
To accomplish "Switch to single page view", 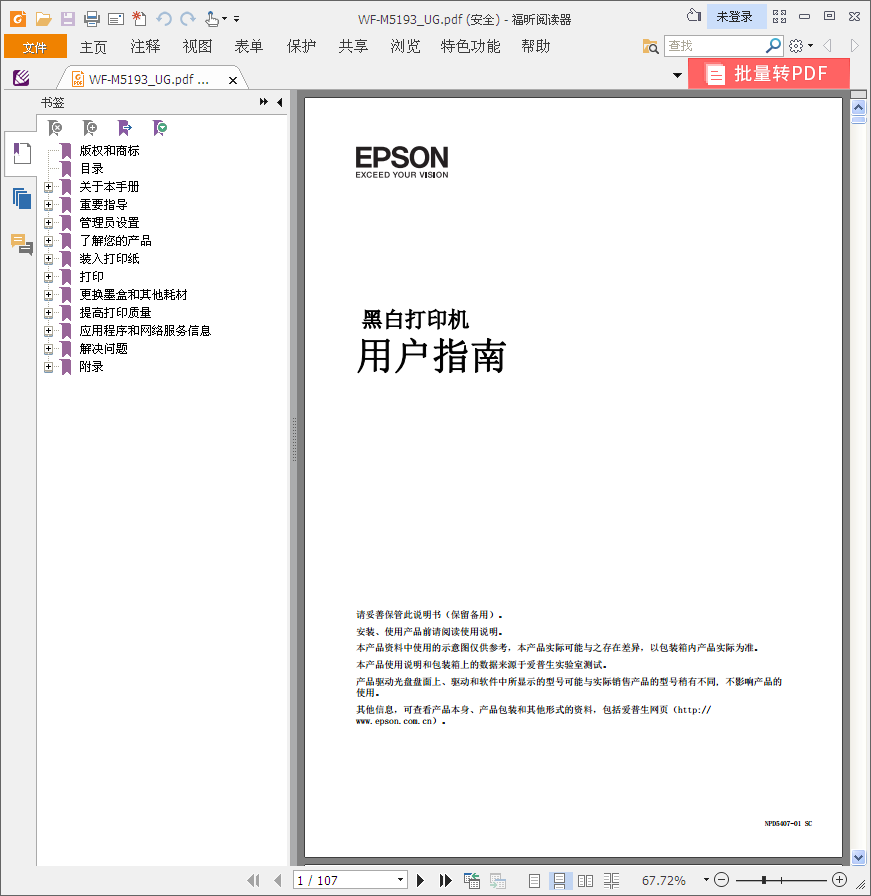I will tap(534, 881).
